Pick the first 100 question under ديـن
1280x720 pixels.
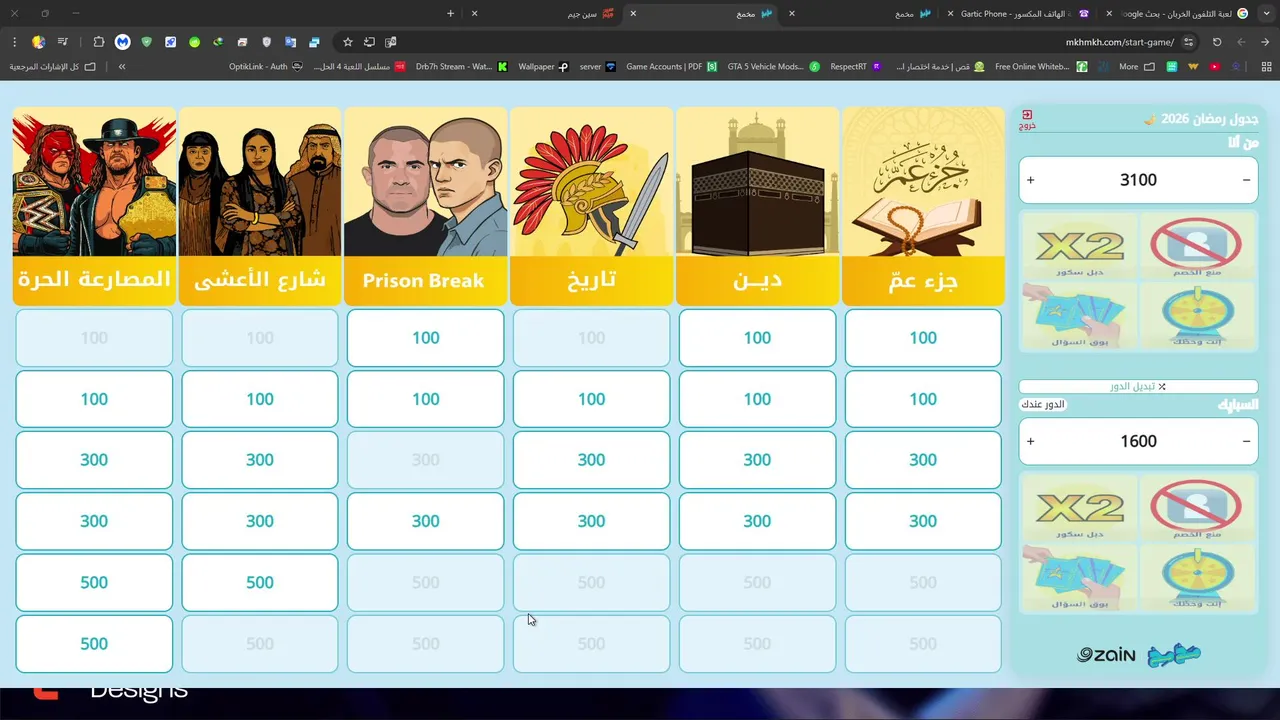757,338
